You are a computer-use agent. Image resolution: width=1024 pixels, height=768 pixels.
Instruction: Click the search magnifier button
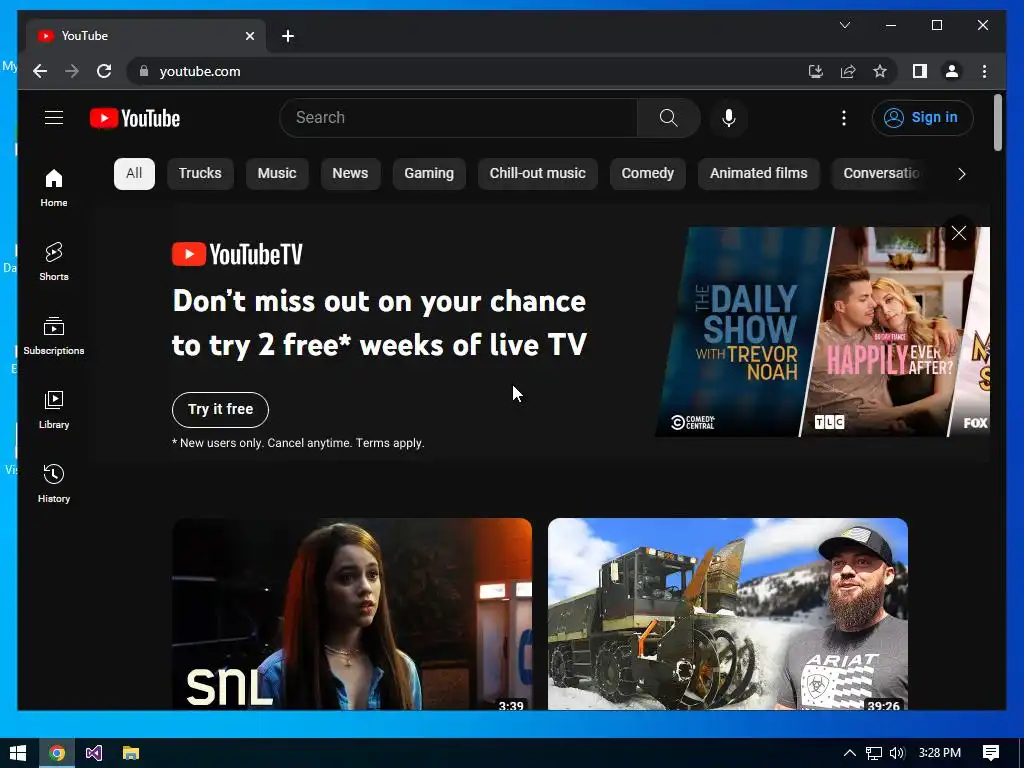pyautogui.click(x=668, y=118)
